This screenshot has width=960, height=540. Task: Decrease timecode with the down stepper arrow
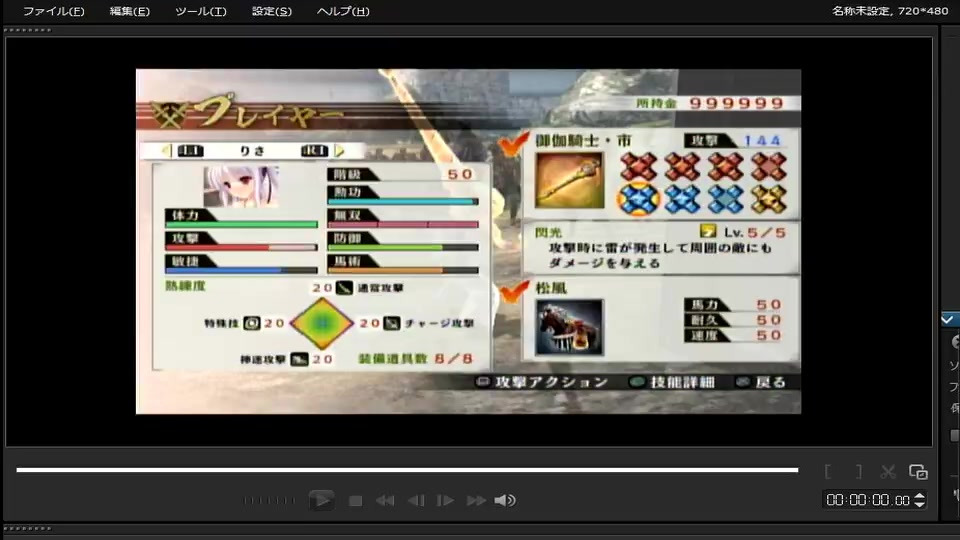[920, 504]
